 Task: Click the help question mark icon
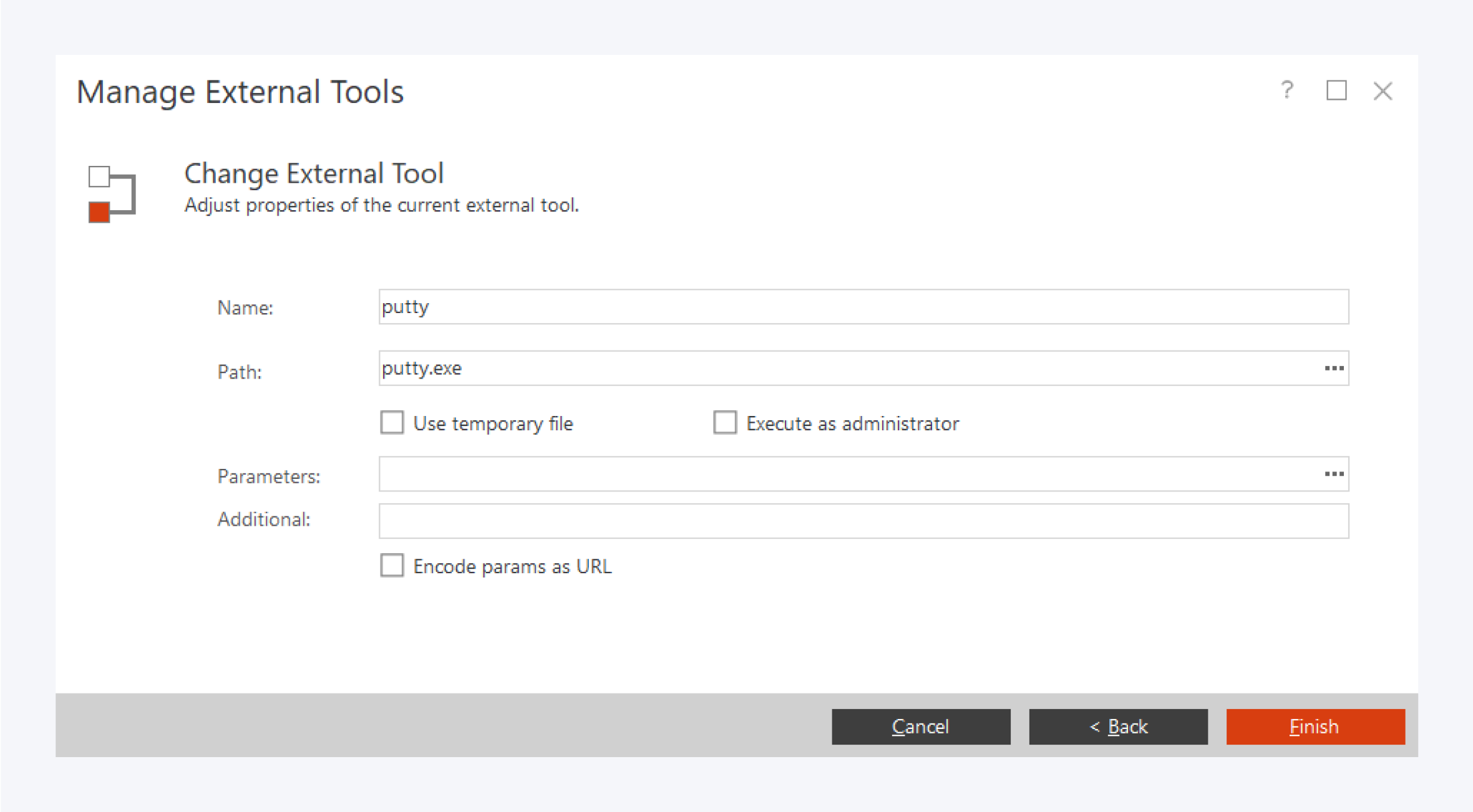click(x=1286, y=90)
